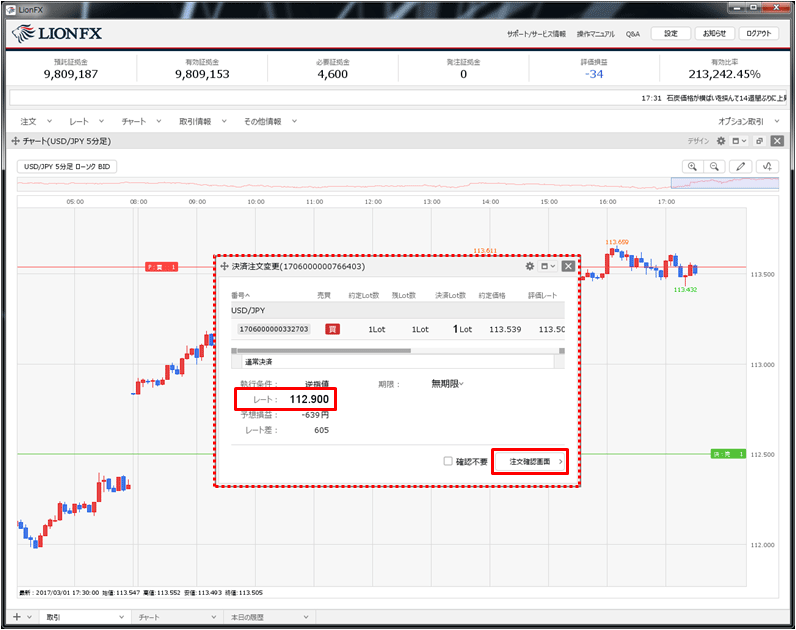The height and width of the screenshot is (630, 796).
Task: Open the 注文 menu
Action: [x=36, y=121]
